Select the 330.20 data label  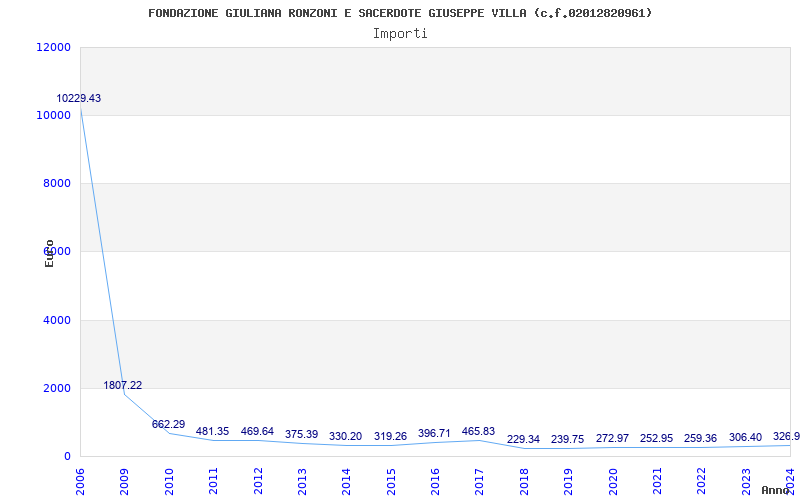pyautogui.click(x=345, y=437)
